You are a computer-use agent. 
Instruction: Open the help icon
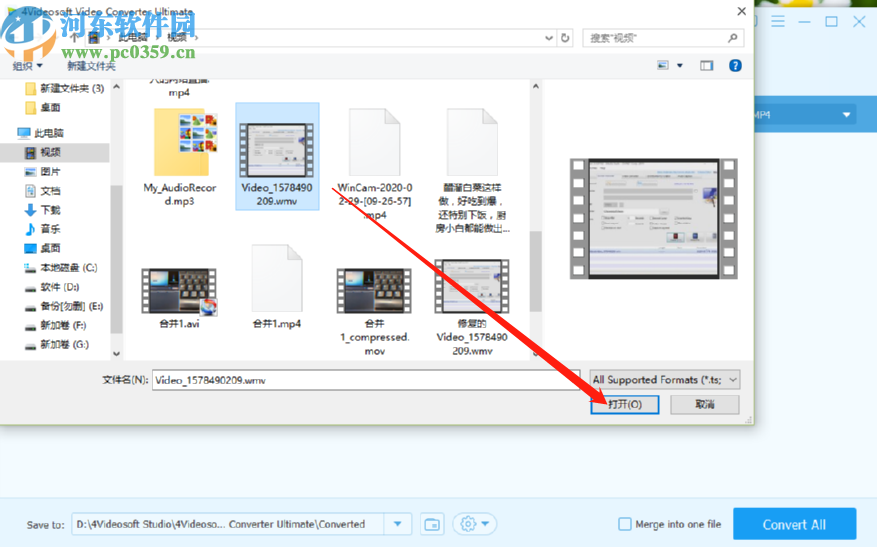pyautogui.click(x=735, y=65)
